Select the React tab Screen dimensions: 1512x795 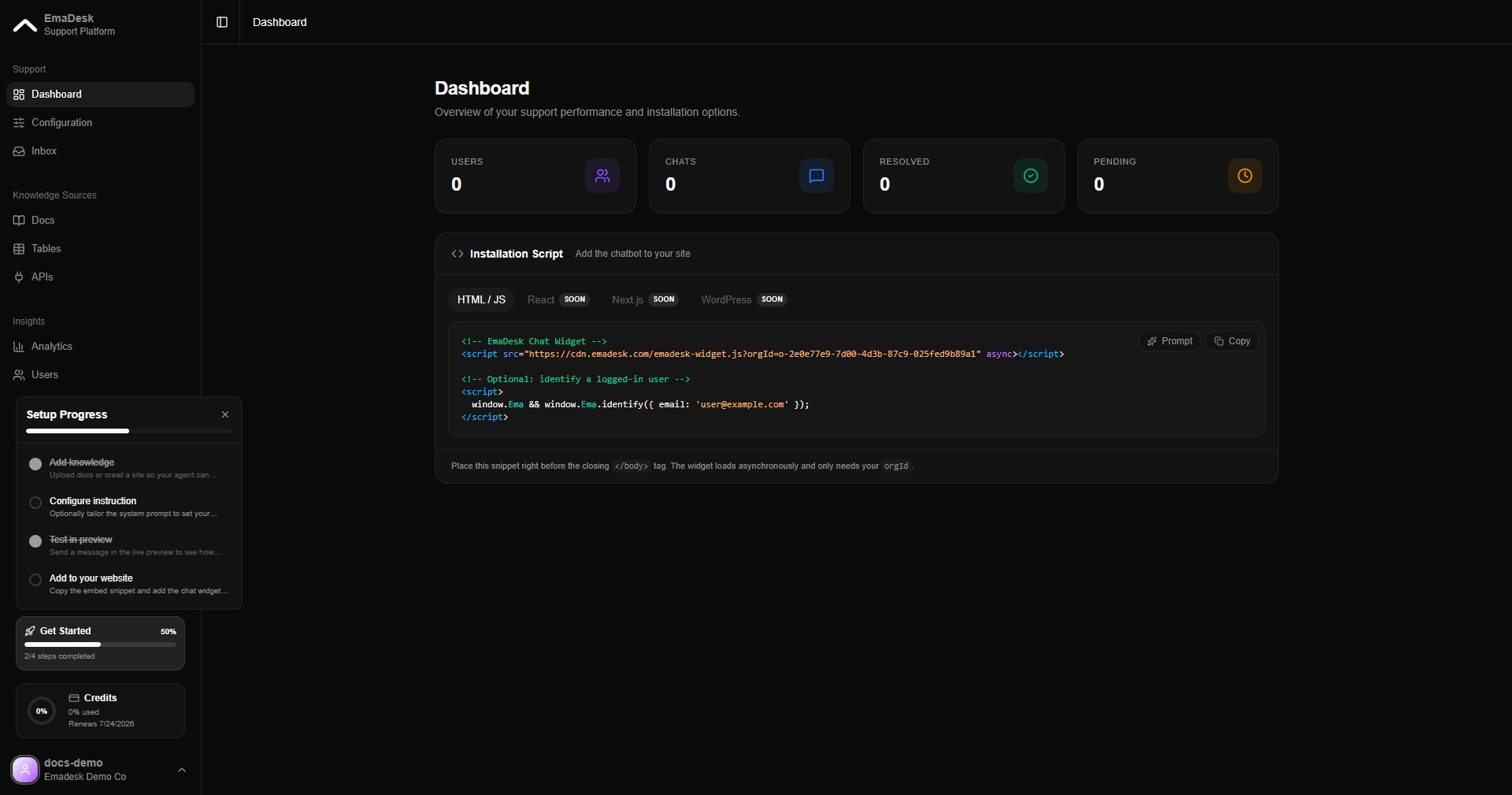(558, 299)
